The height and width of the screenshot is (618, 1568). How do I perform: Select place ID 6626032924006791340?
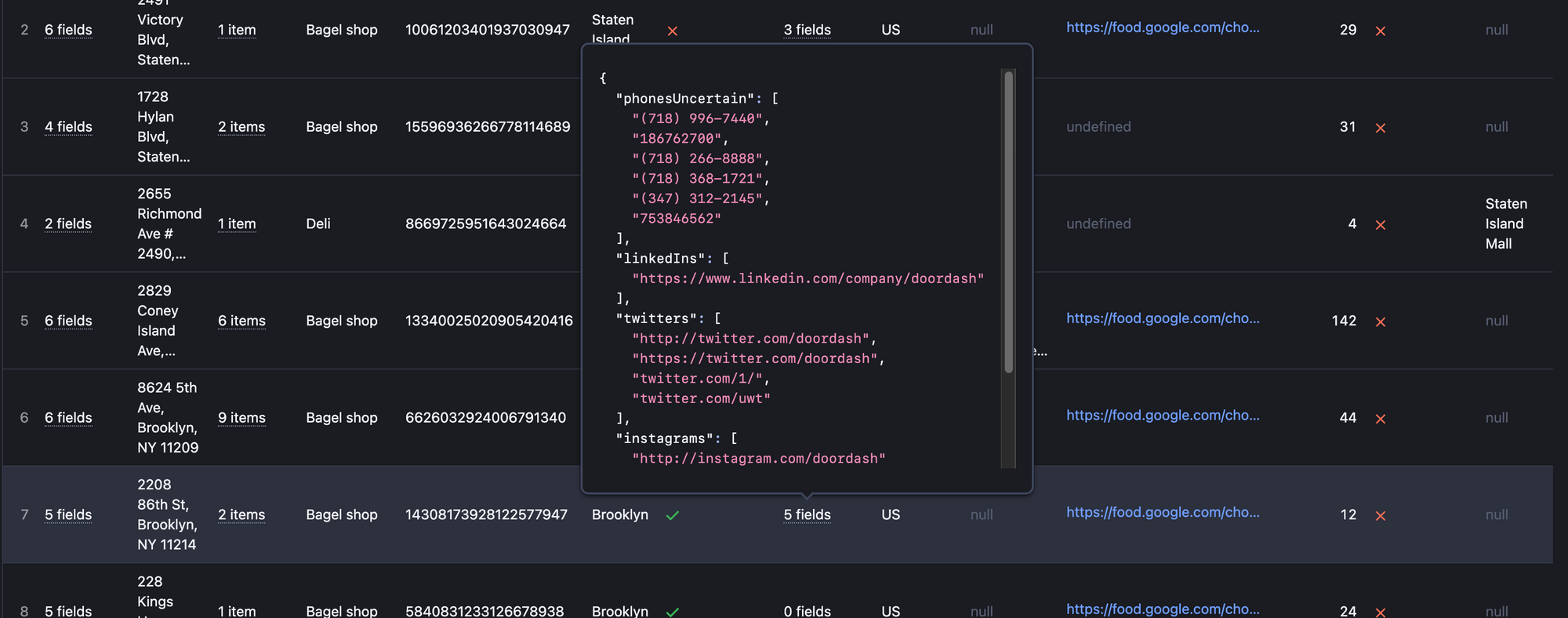486,418
